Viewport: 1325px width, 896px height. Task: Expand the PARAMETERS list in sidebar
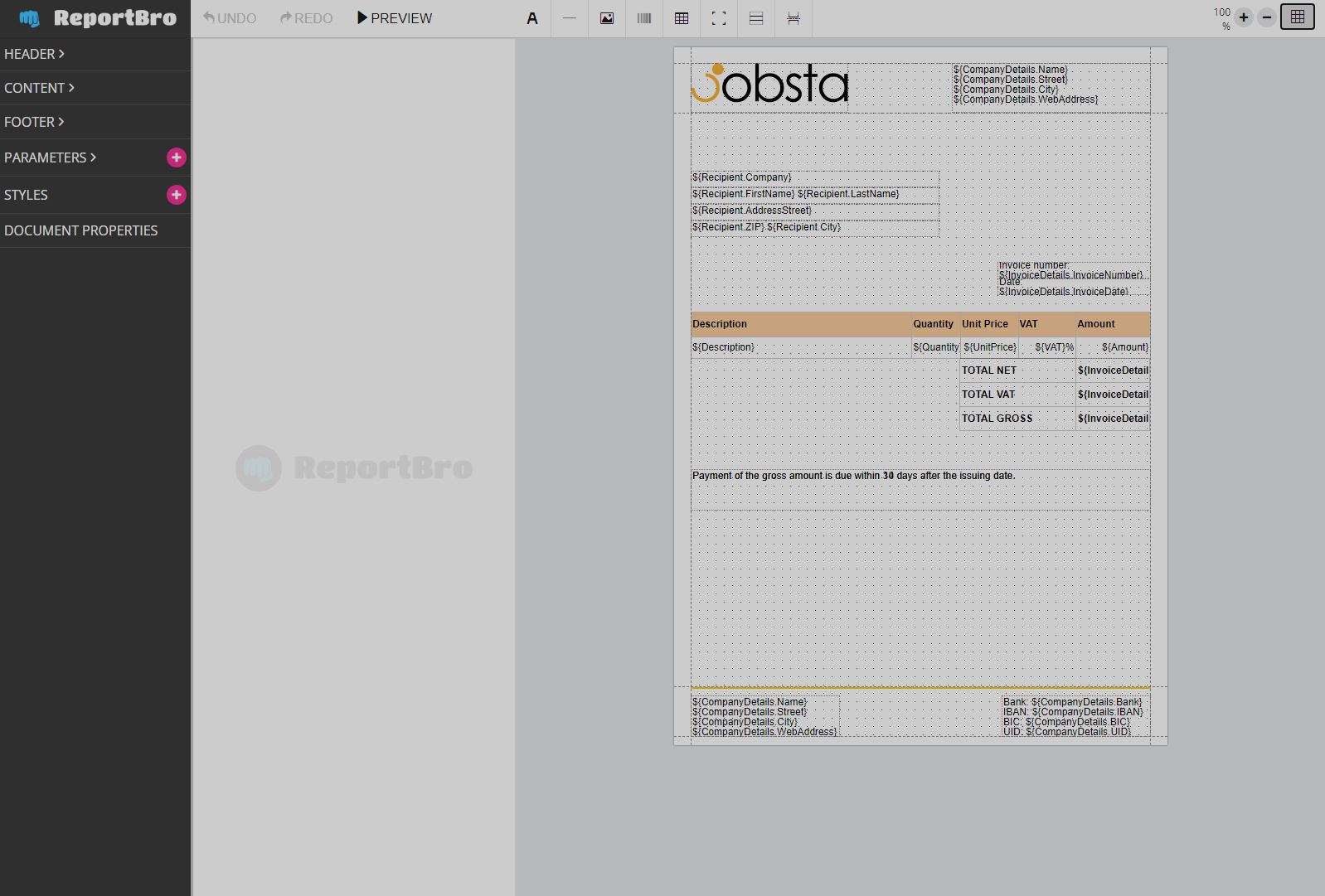coord(51,157)
